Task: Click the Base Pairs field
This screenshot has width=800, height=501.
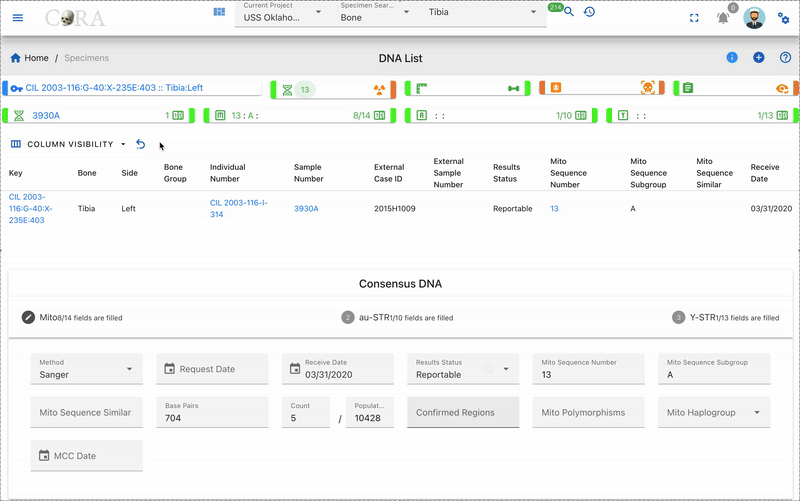Action: 212,412
